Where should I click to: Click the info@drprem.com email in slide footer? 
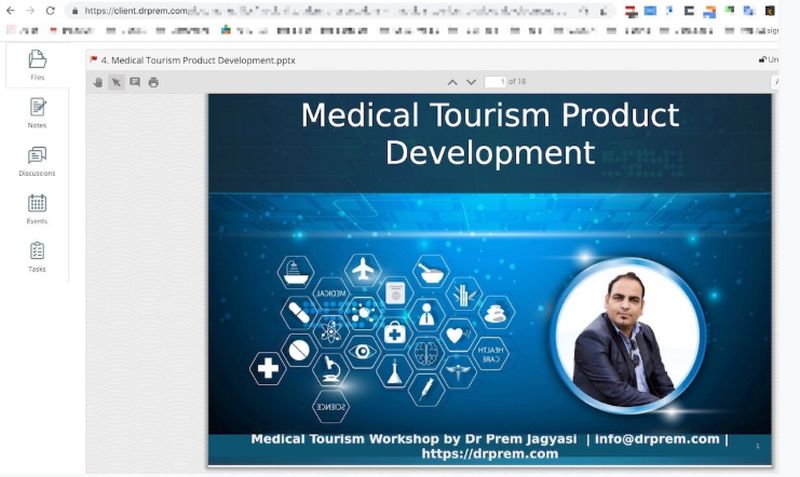point(657,439)
